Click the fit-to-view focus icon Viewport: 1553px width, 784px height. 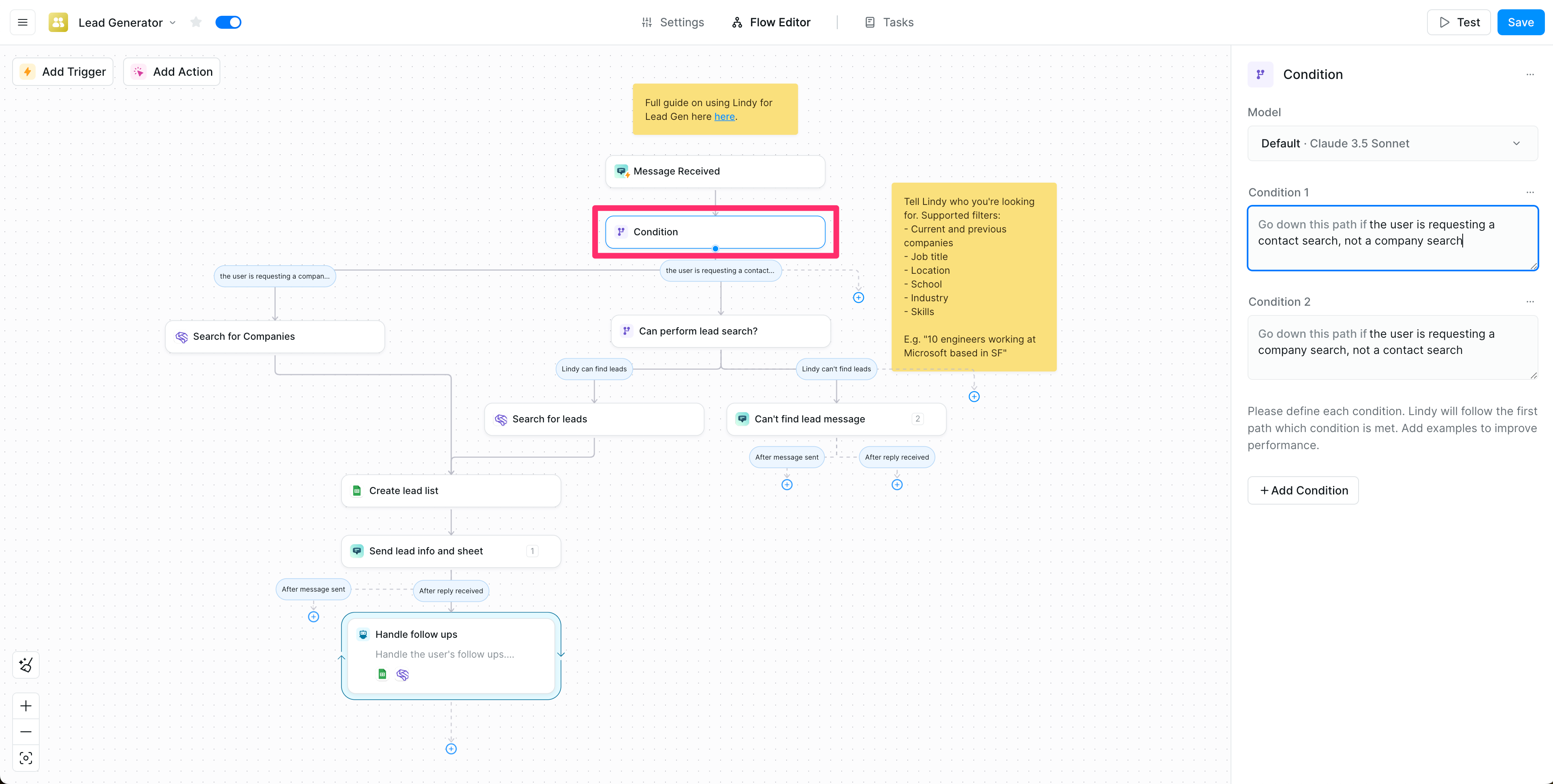pyautogui.click(x=26, y=758)
